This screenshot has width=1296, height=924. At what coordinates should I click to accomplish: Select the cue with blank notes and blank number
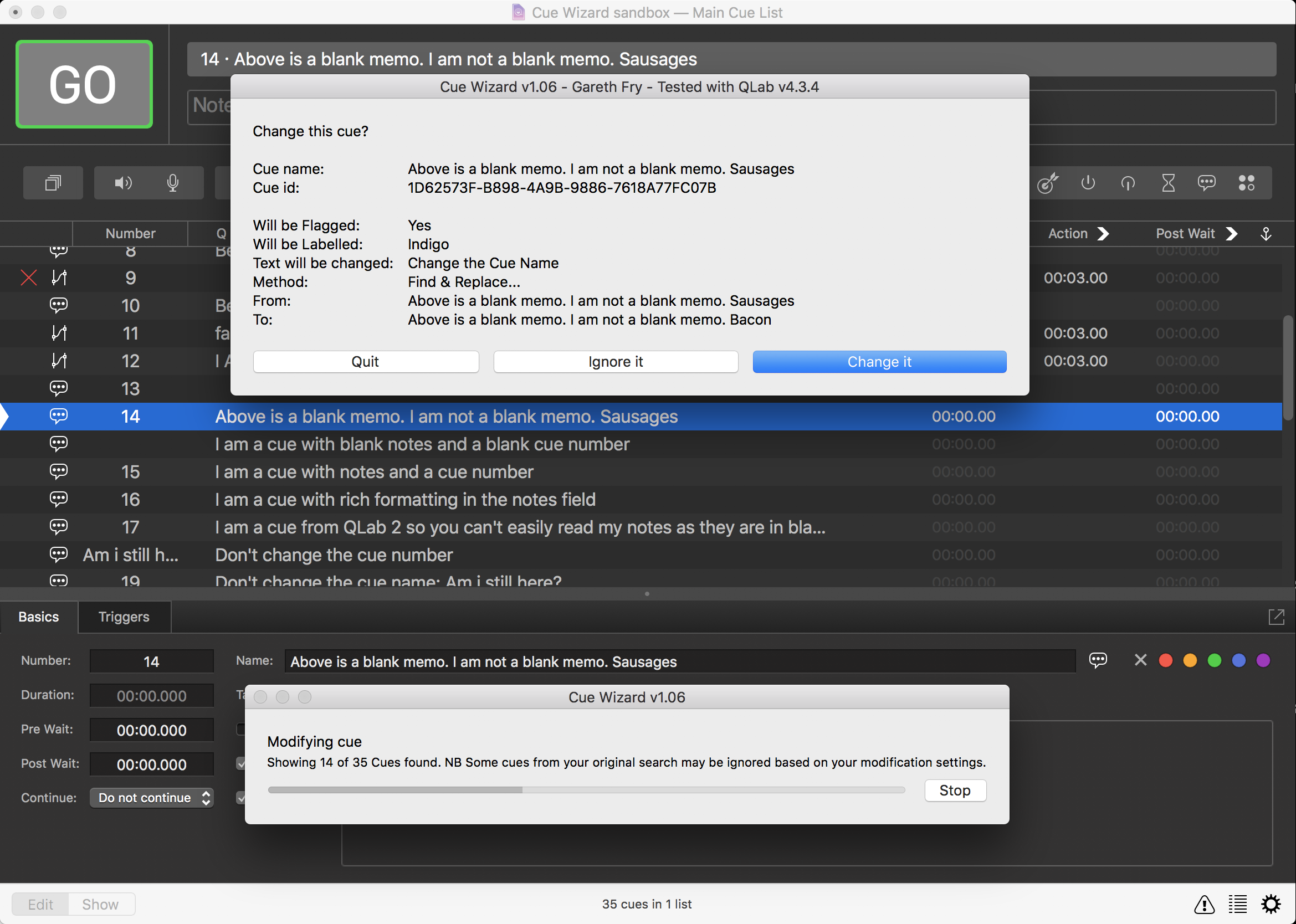(x=641, y=444)
